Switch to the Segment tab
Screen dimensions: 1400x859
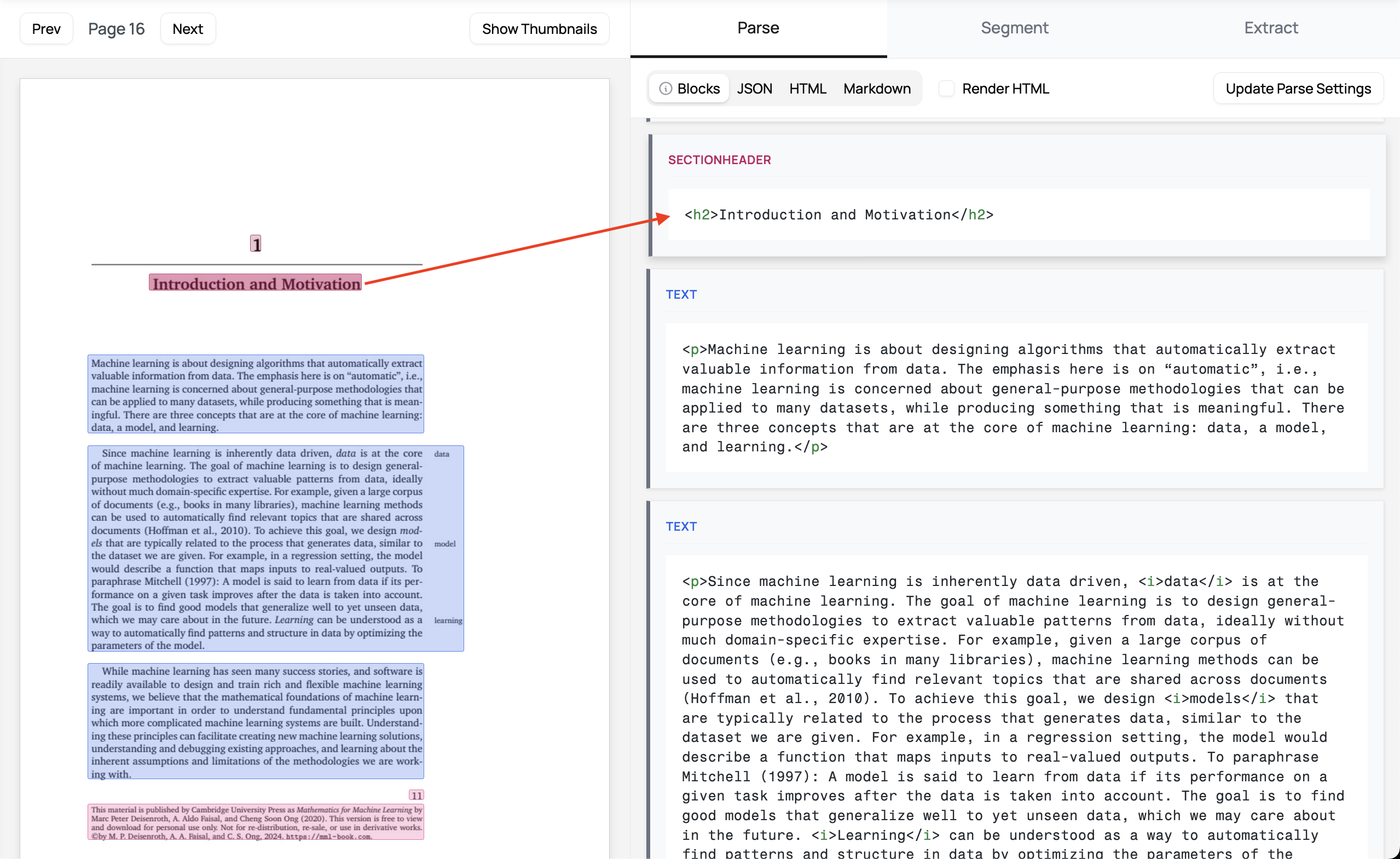click(1014, 28)
